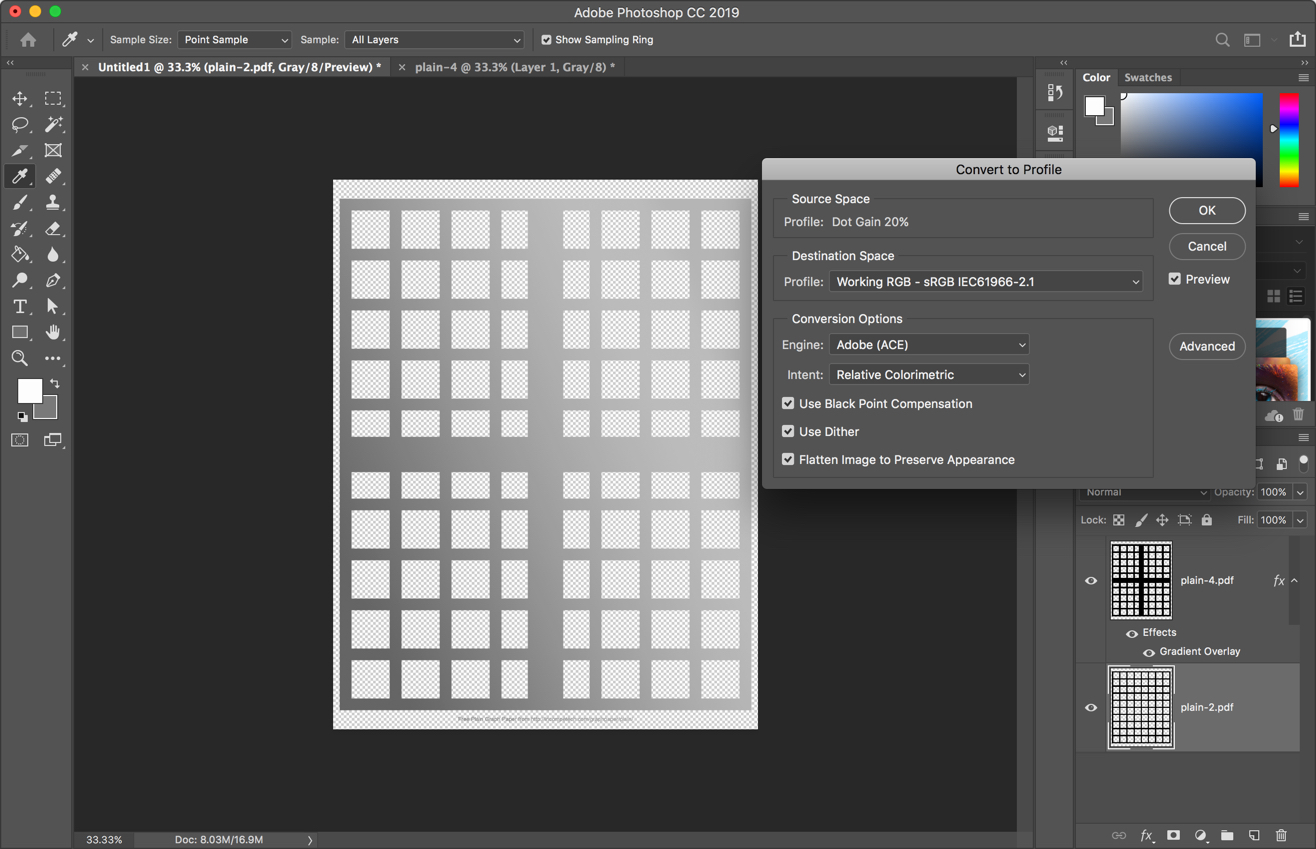Select the Lasso tool

tap(19, 124)
